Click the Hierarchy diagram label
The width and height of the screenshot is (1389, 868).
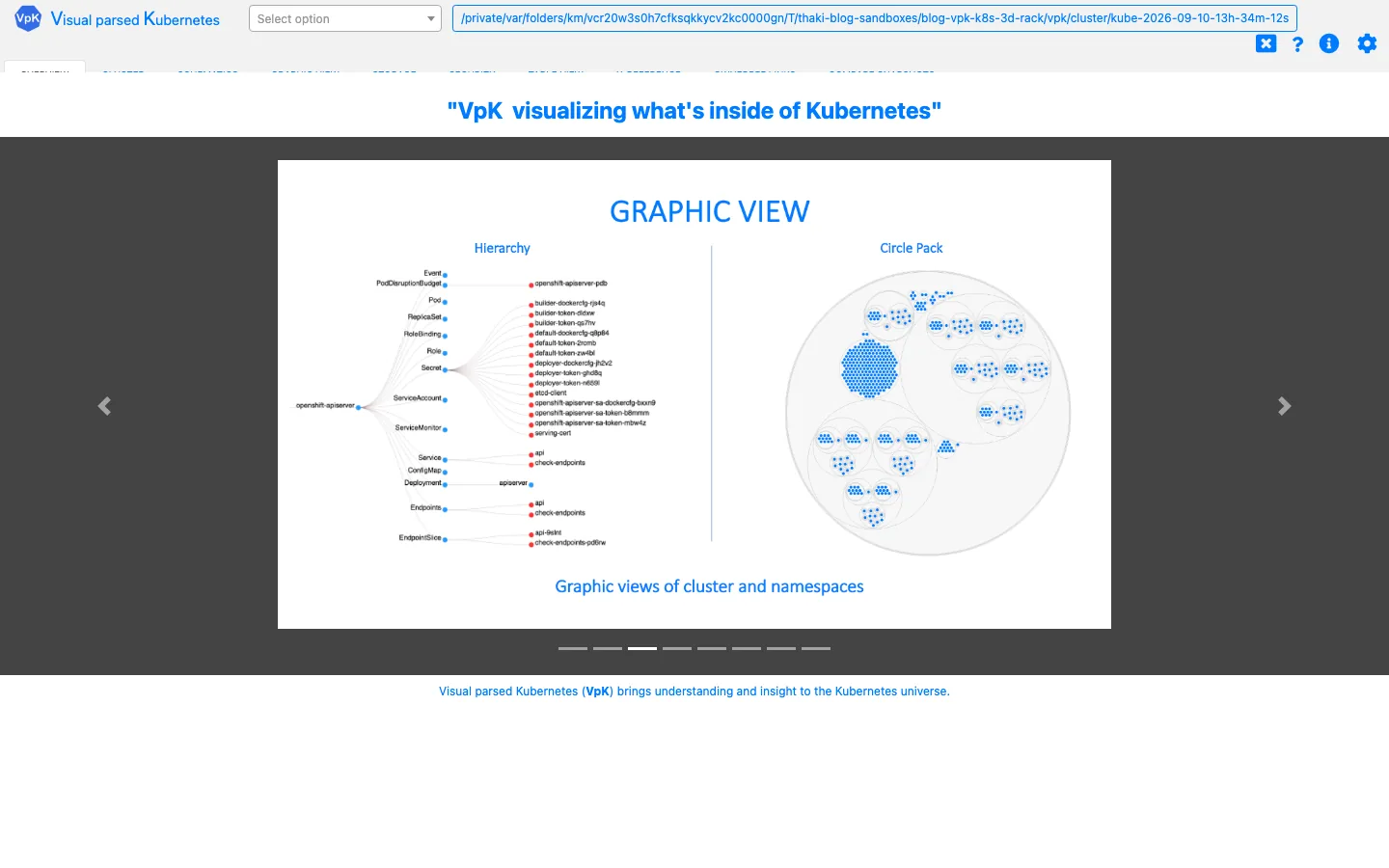pyautogui.click(x=502, y=248)
